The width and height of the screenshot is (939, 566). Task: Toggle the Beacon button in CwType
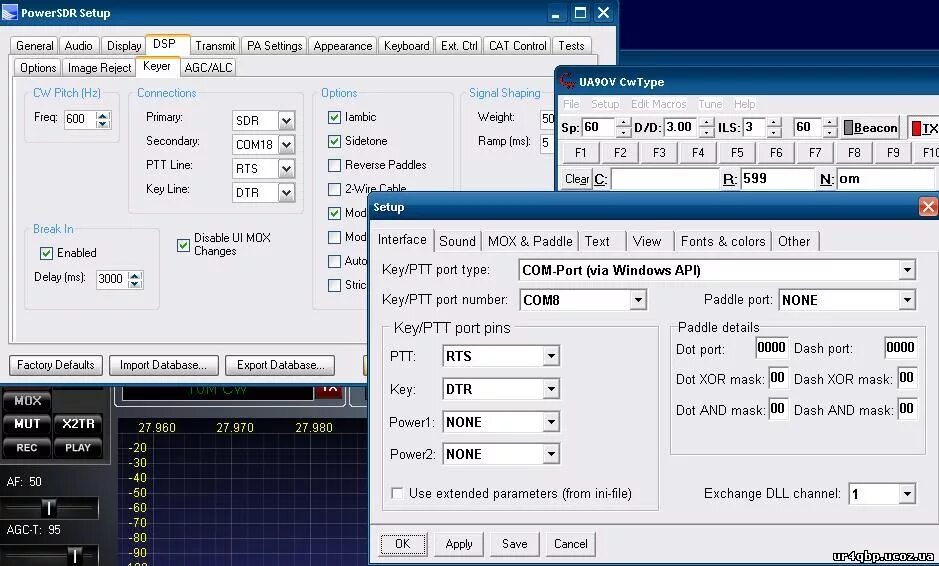871,128
